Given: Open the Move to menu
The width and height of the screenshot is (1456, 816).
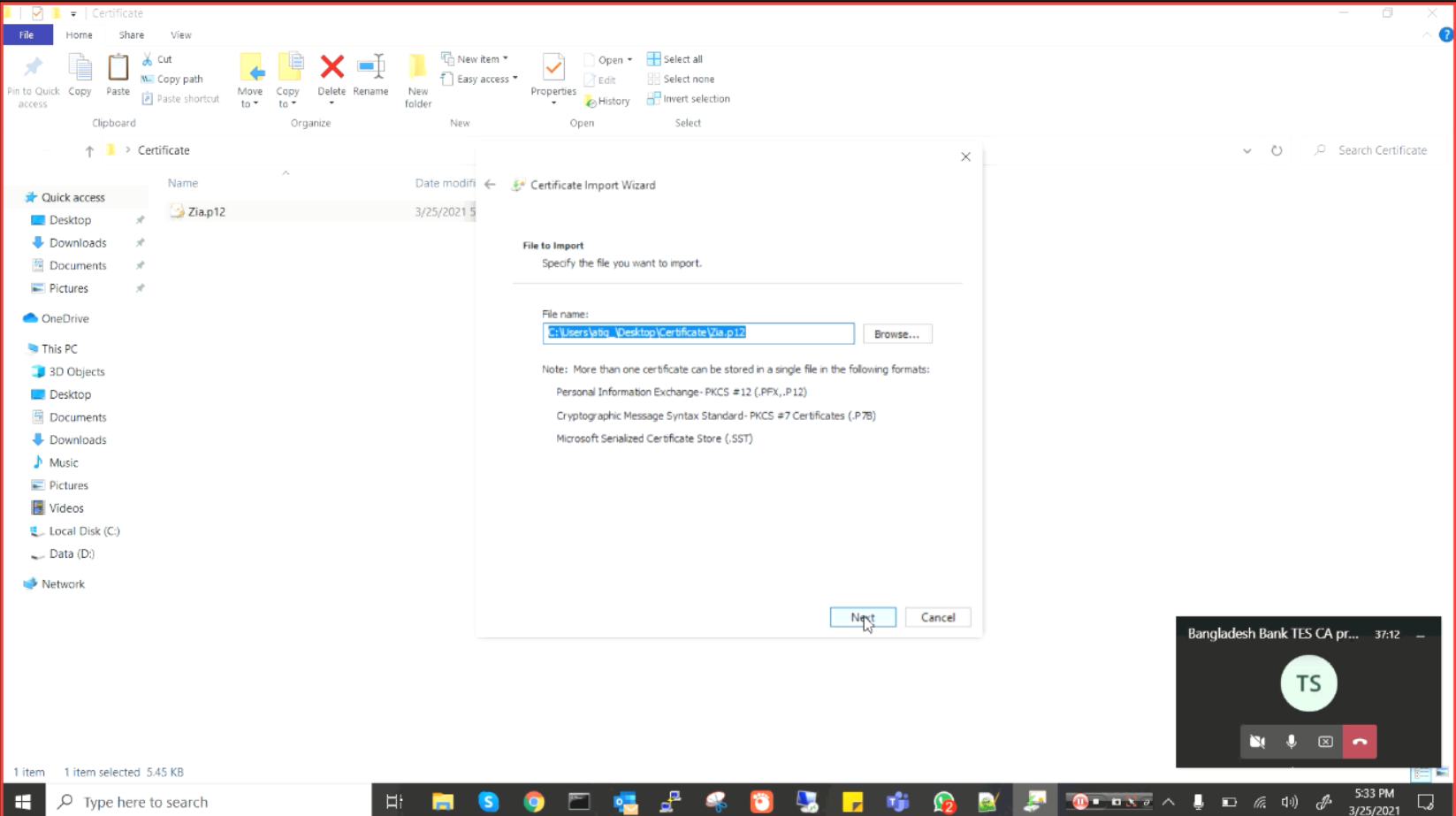Looking at the screenshot, I should [x=250, y=80].
